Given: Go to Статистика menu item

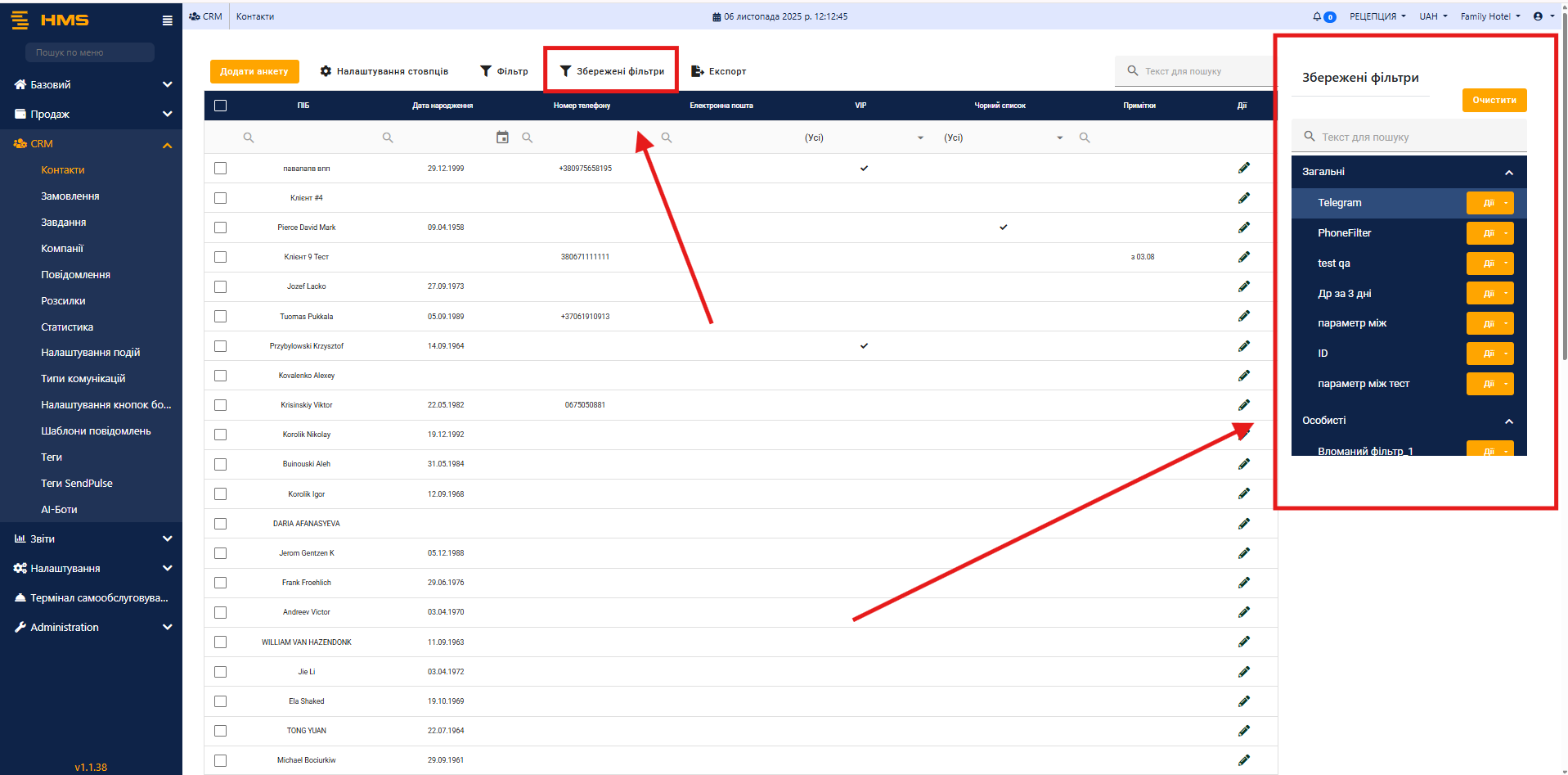Looking at the screenshot, I should pos(67,327).
